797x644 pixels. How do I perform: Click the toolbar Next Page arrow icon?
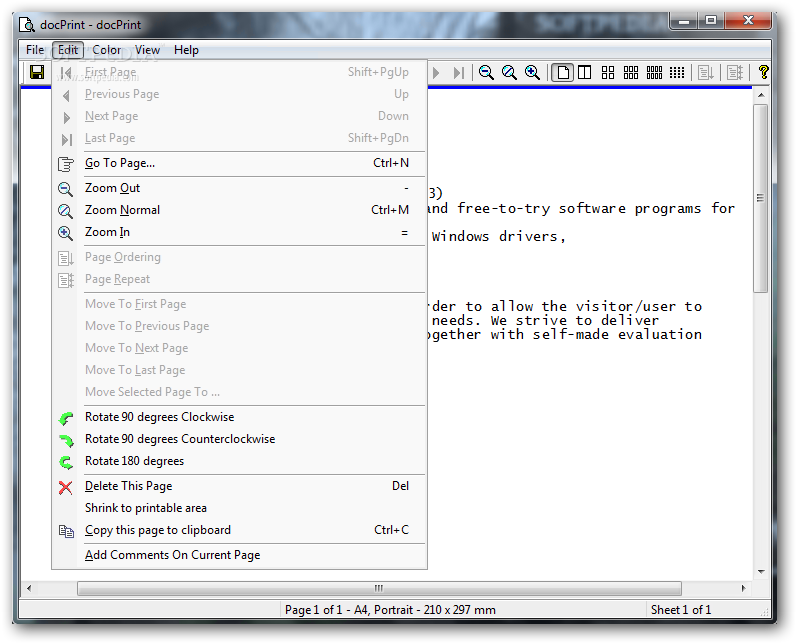coord(436,73)
